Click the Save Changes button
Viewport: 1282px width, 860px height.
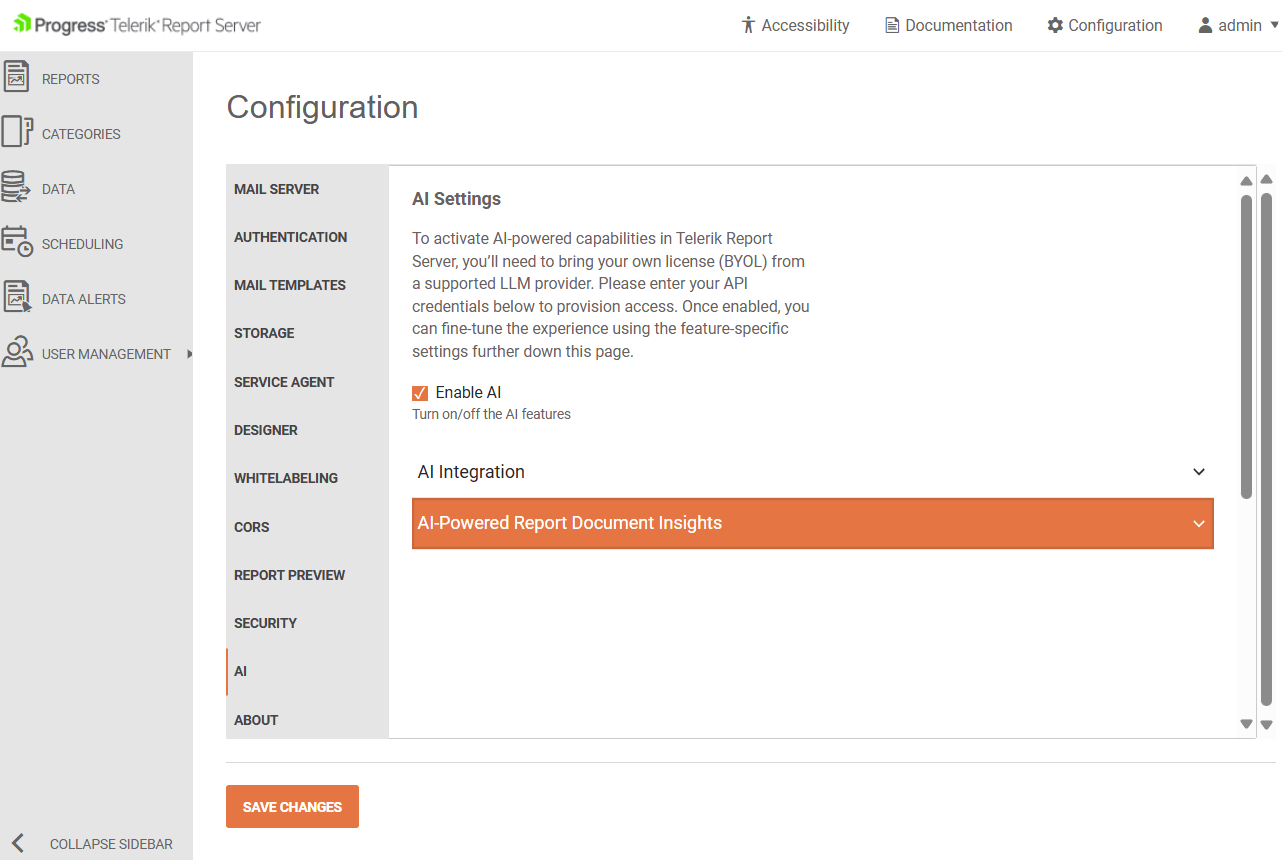tap(292, 806)
